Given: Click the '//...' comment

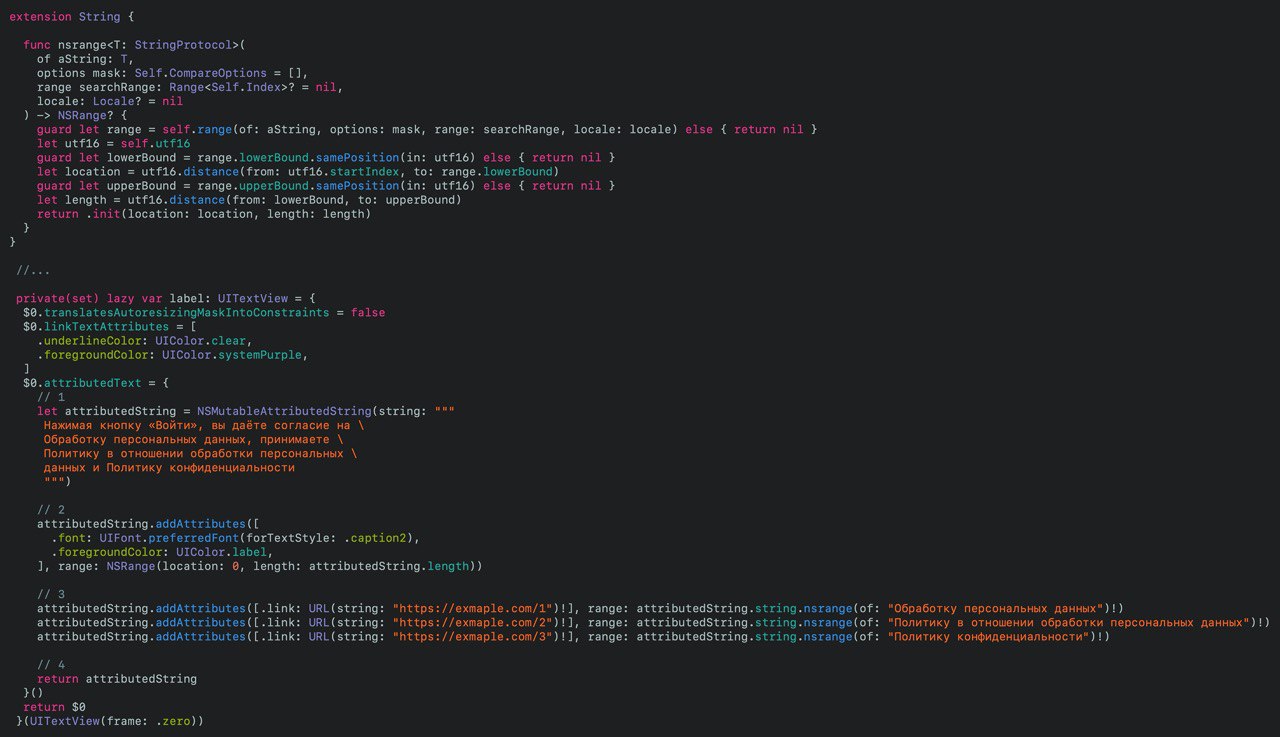Looking at the screenshot, I should click(x=33, y=270).
